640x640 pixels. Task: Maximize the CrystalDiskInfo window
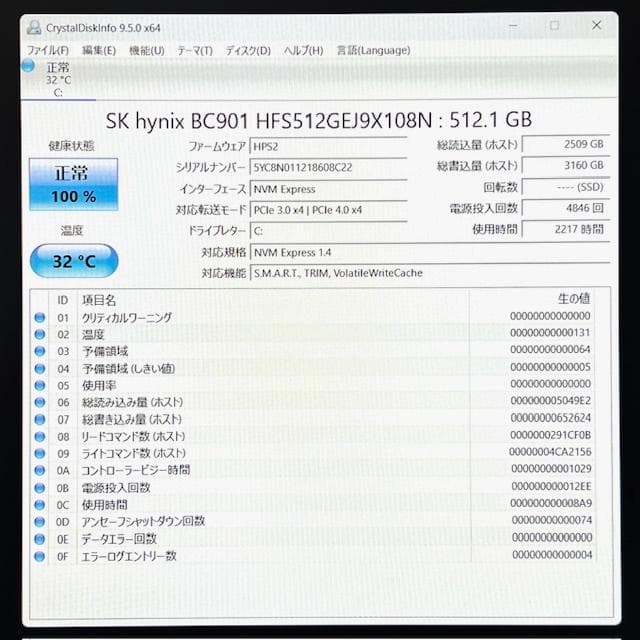tap(554, 26)
